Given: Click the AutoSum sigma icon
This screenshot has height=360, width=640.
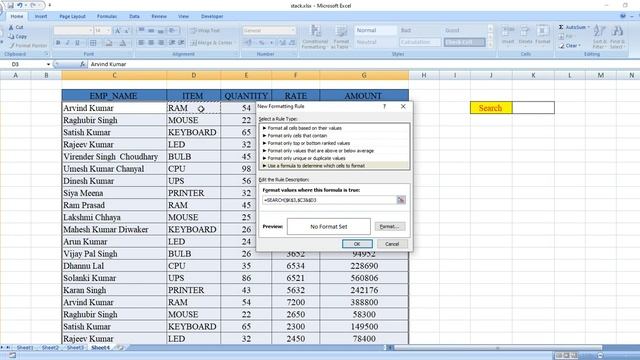Looking at the screenshot, I should pyautogui.click(x=561, y=27).
